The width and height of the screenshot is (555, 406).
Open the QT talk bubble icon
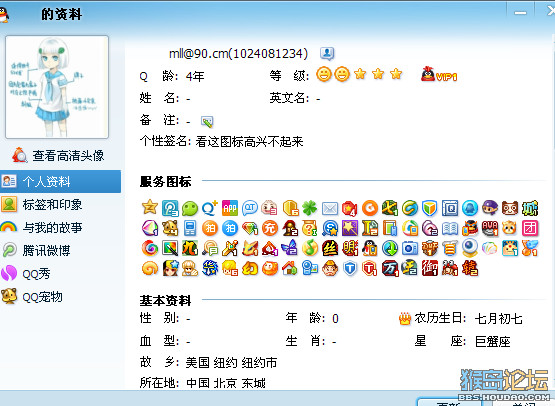250,208
